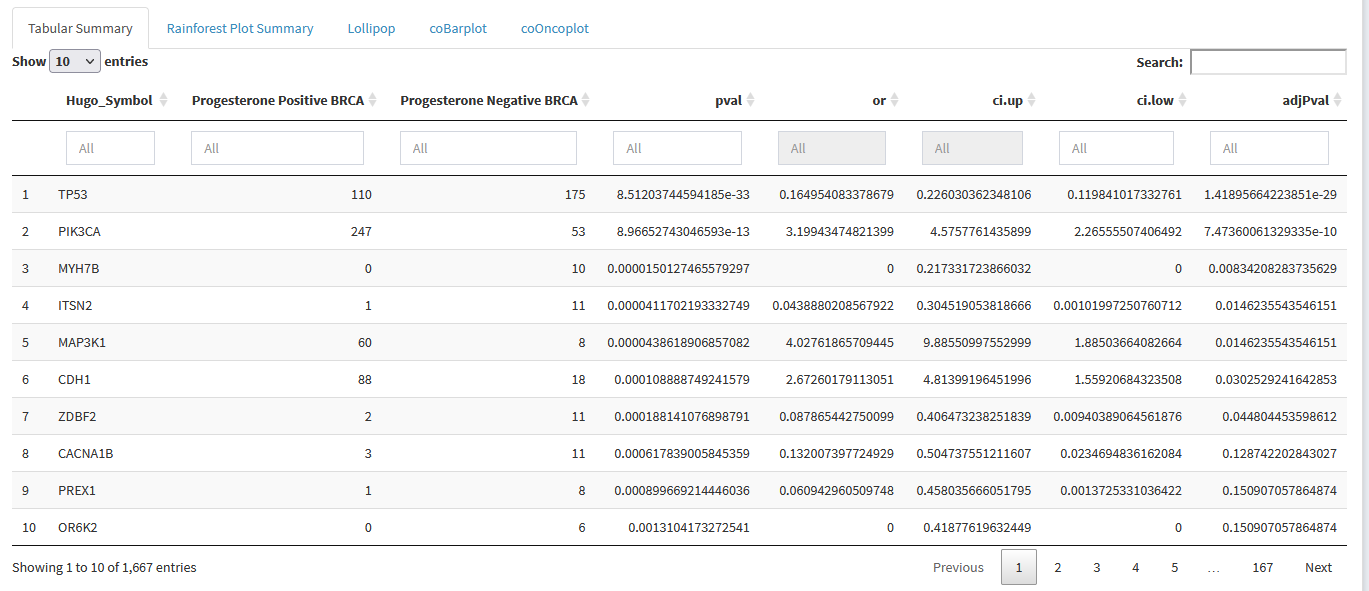Sort by the or column arrows

point(895,100)
